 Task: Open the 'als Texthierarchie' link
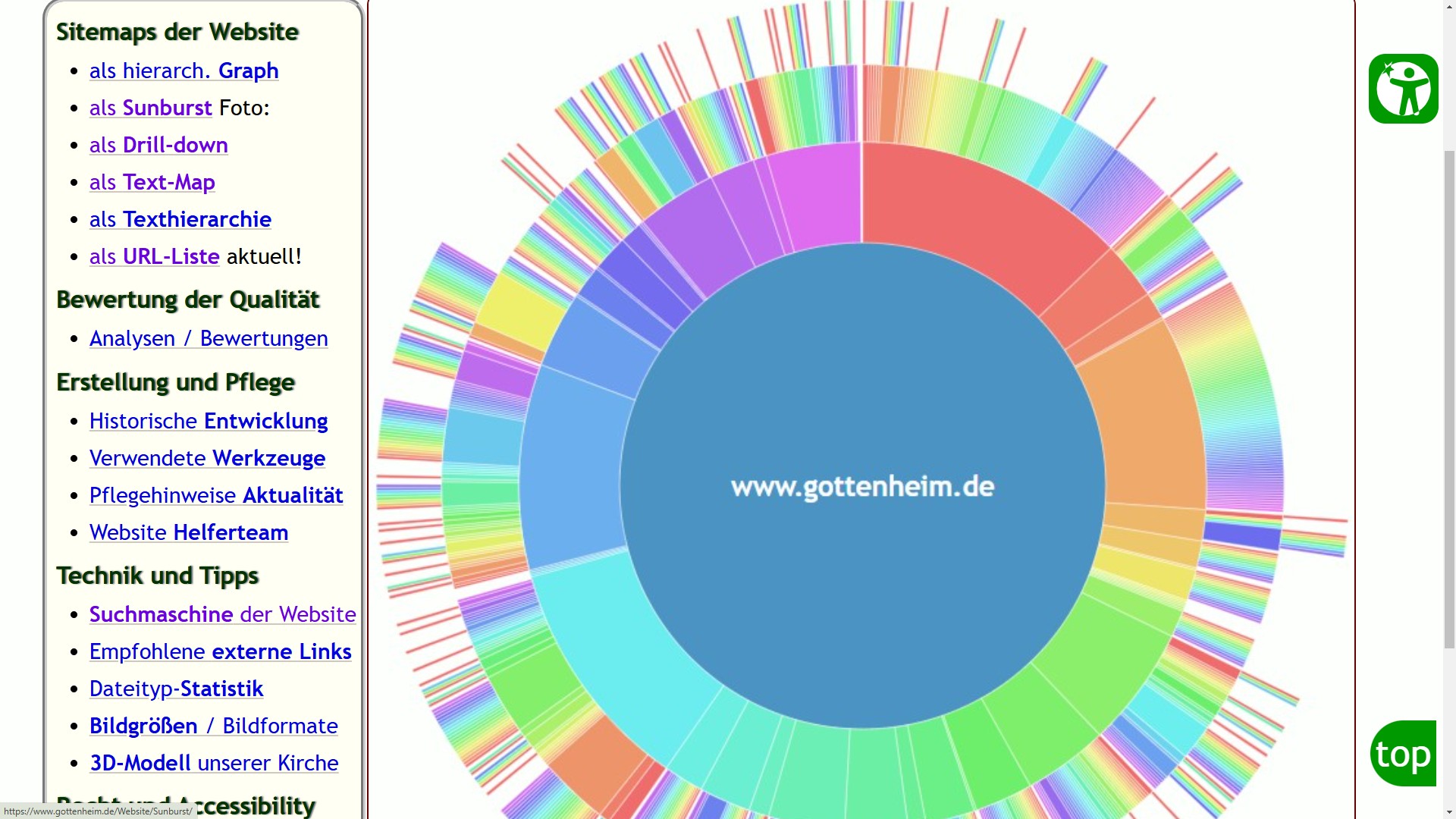pyautogui.click(x=180, y=219)
